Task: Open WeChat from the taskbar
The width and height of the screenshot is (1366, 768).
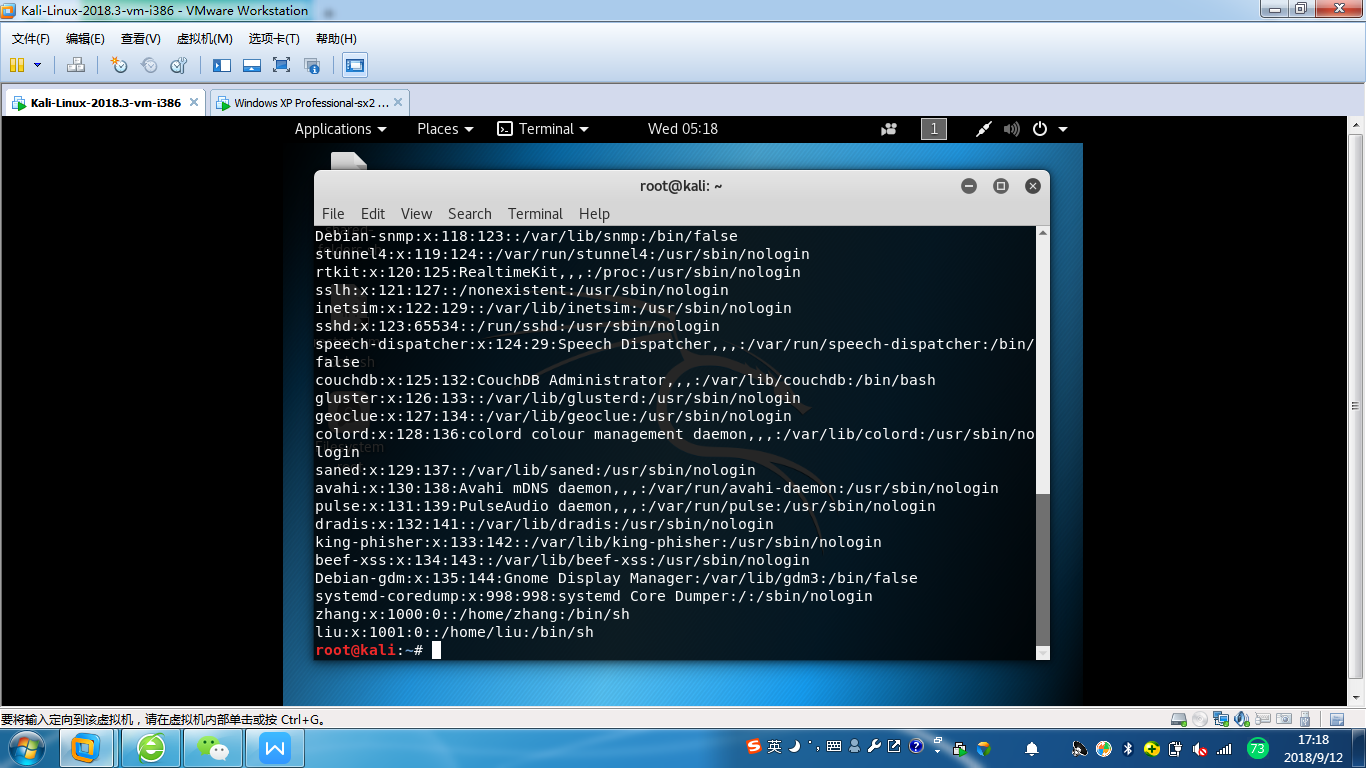Action: pos(212,748)
